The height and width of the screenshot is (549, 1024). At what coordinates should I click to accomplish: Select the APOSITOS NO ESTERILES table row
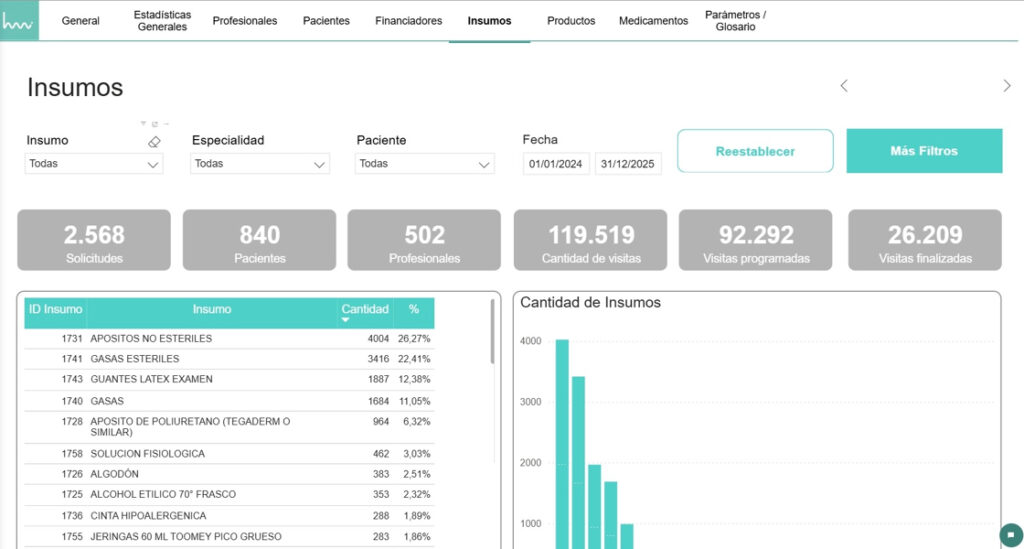(x=229, y=338)
